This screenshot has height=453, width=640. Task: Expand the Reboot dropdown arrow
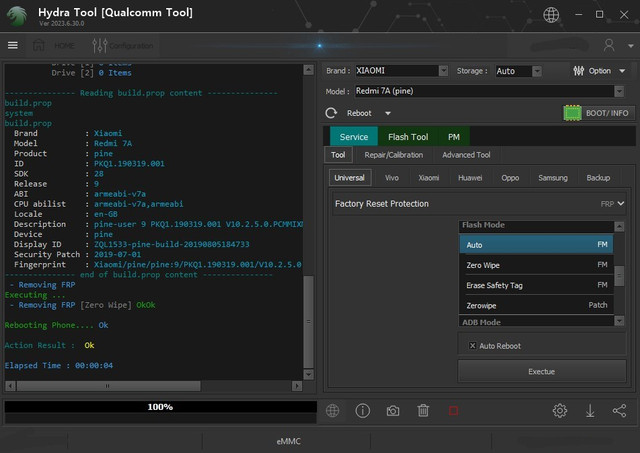pos(388,113)
